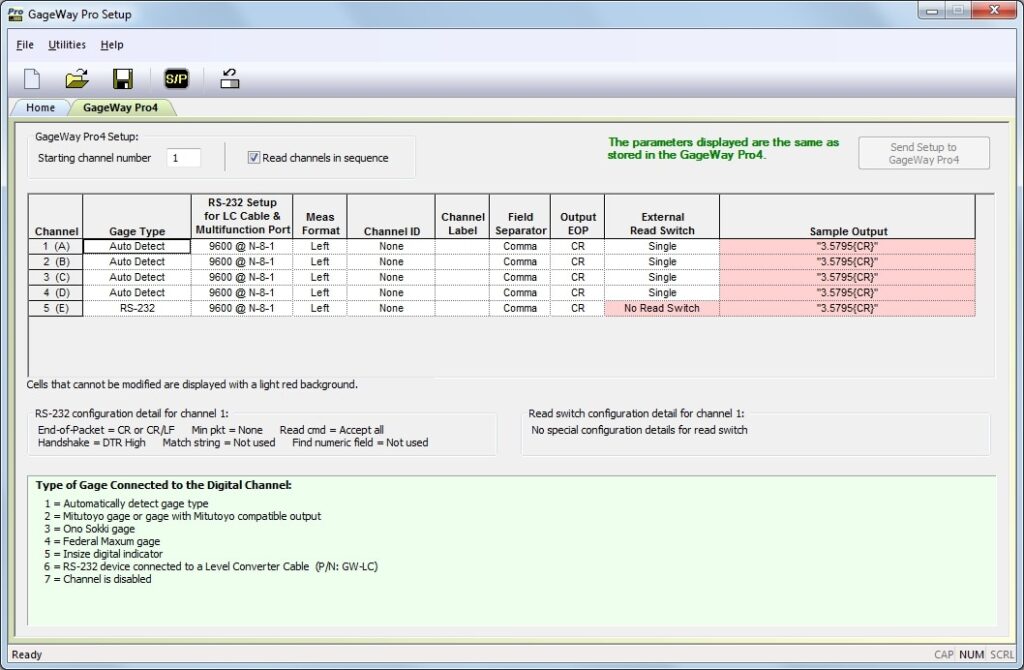Screen dimensions: 1024x670
Task: Click the Sample Output column header
Action: click(848, 217)
